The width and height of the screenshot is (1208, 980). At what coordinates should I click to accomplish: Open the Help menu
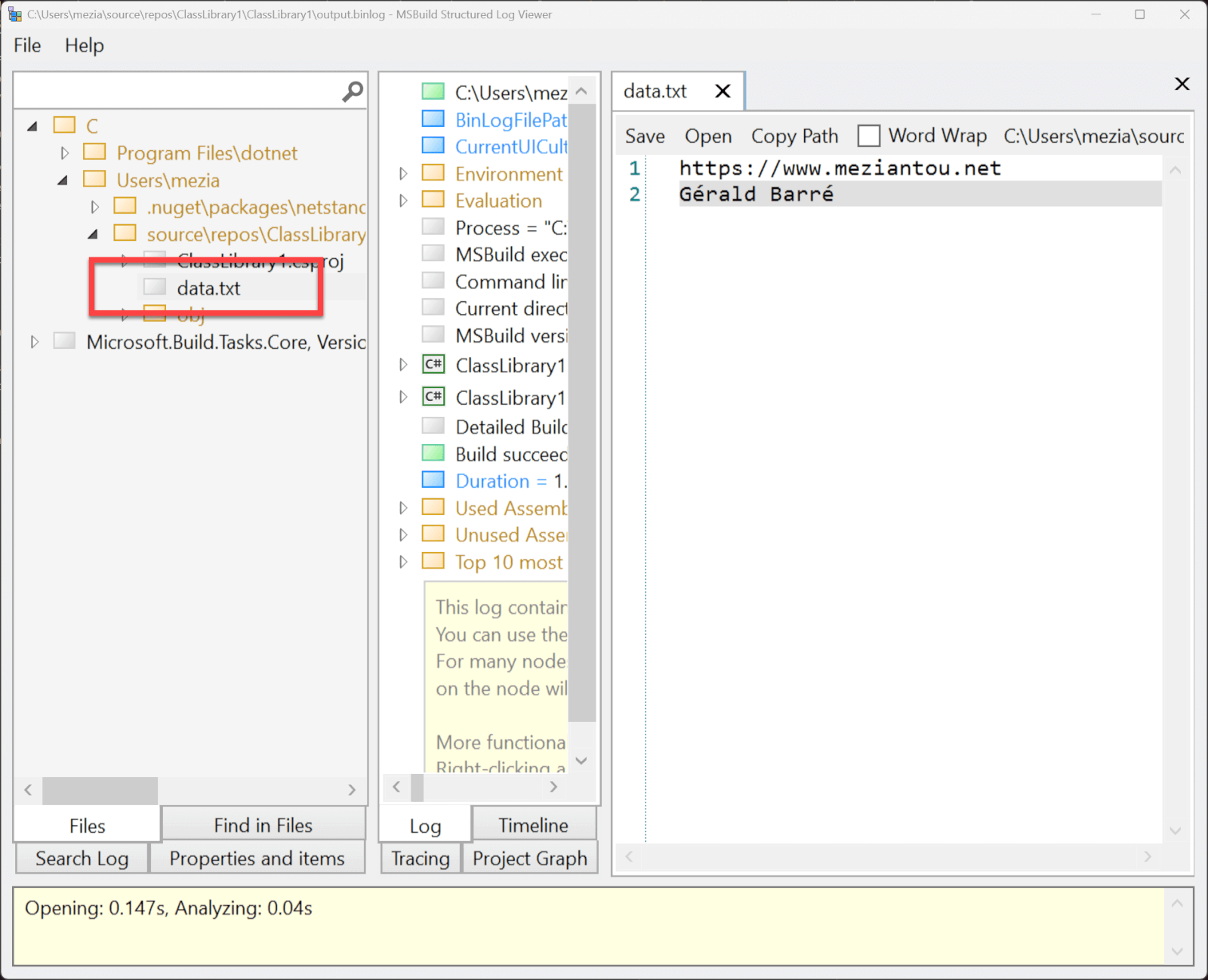coord(83,45)
